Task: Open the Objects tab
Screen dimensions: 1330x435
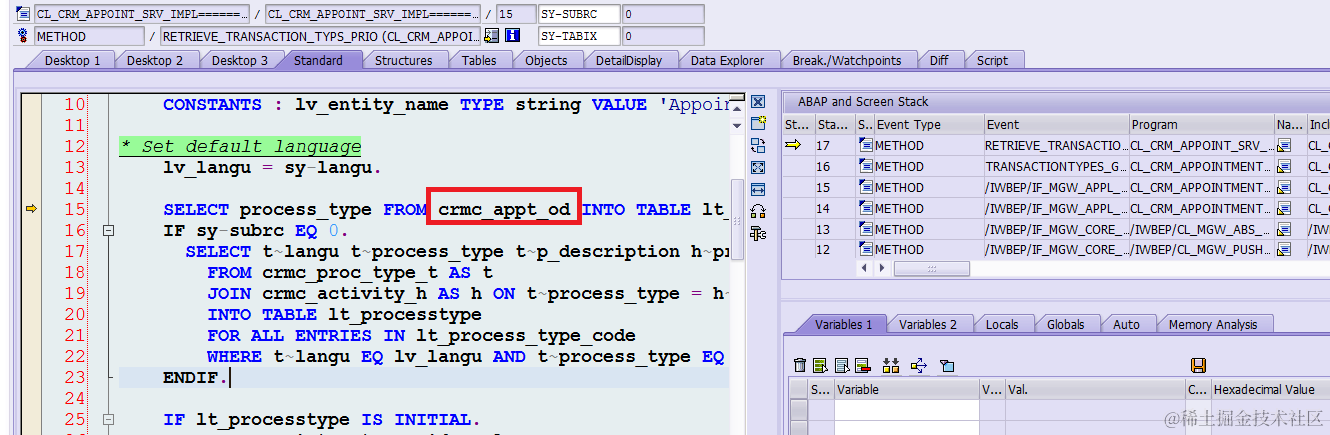Action: (546, 60)
